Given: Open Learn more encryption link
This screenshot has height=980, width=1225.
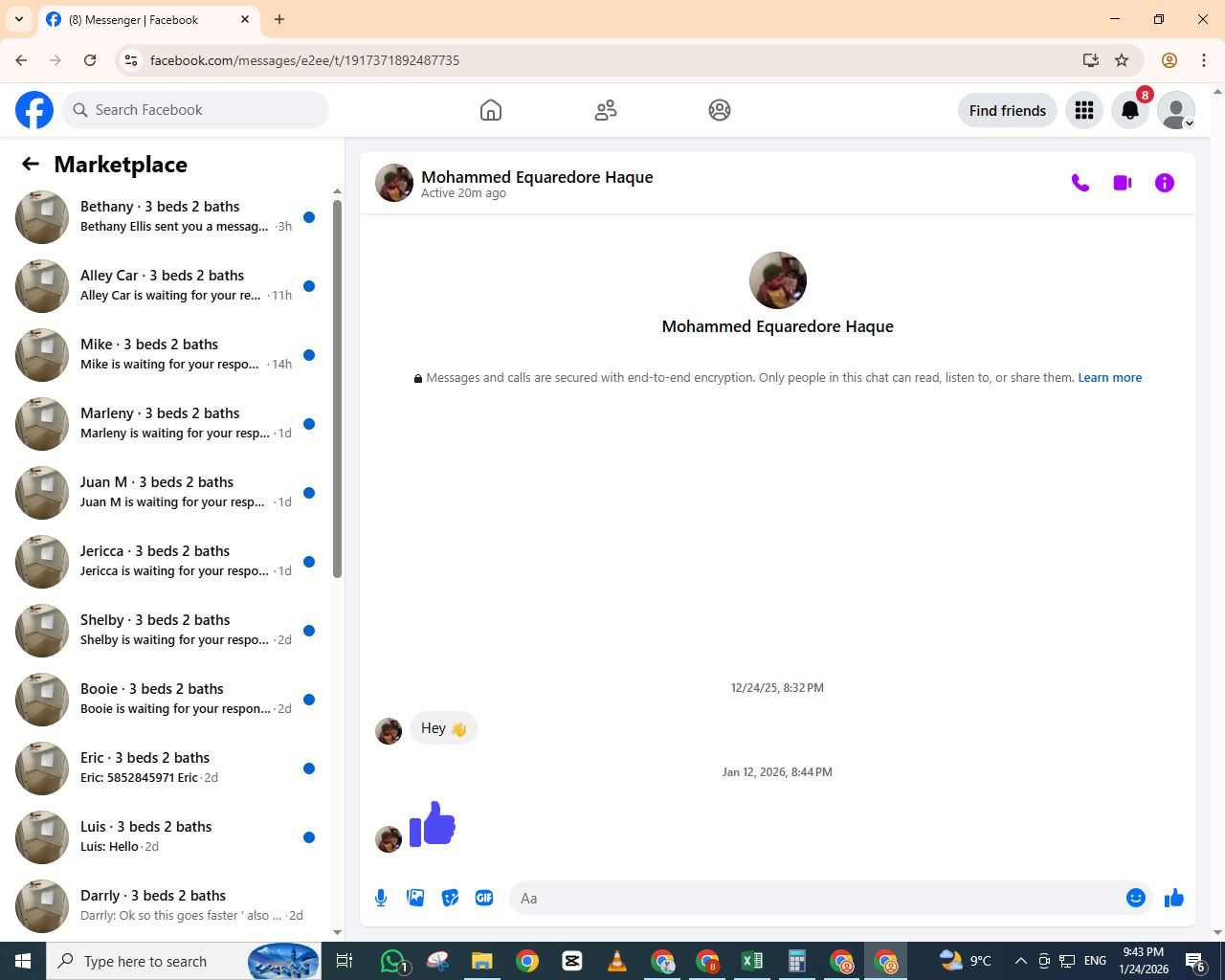Looking at the screenshot, I should click(x=1109, y=377).
